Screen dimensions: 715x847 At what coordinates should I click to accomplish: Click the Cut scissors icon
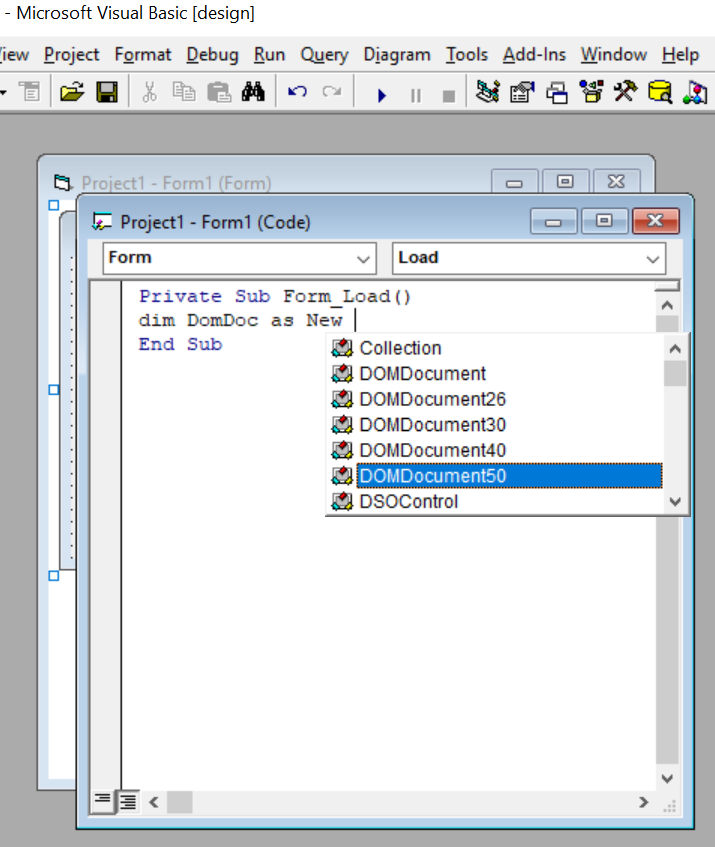click(150, 92)
